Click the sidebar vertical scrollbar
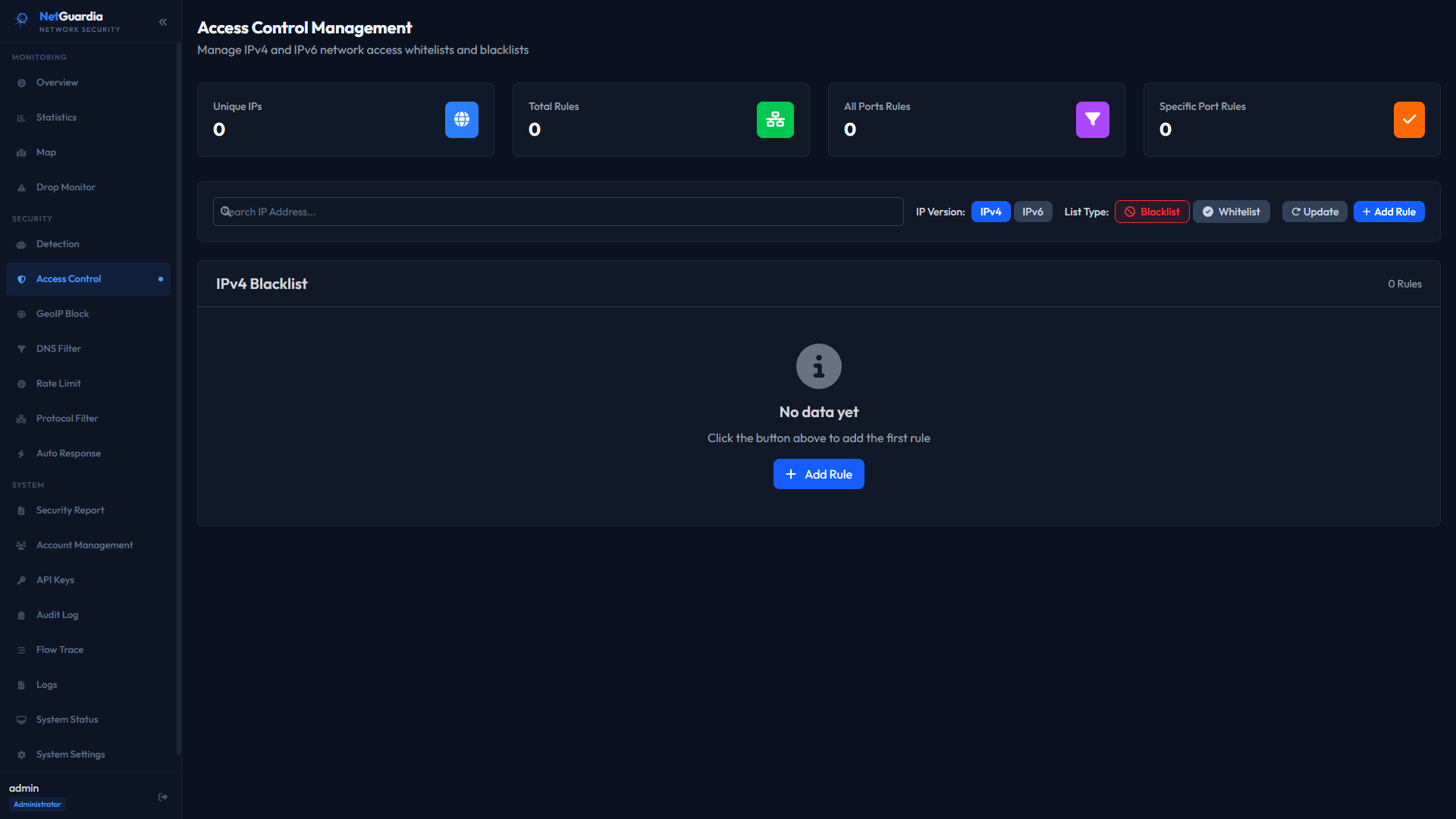 179,400
